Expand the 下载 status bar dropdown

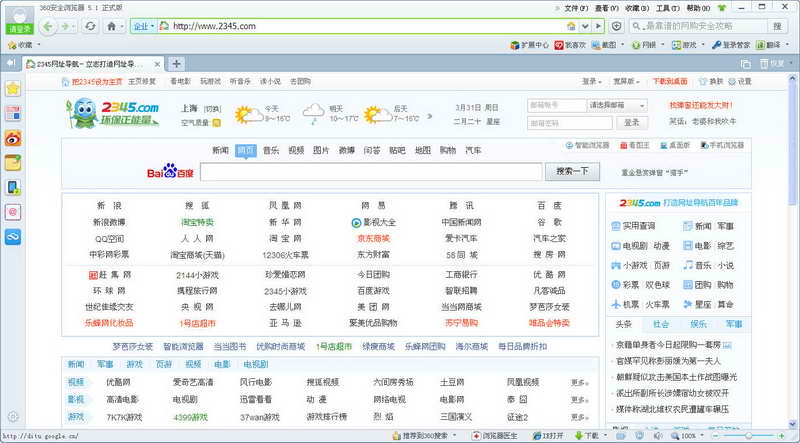coord(607,436)
